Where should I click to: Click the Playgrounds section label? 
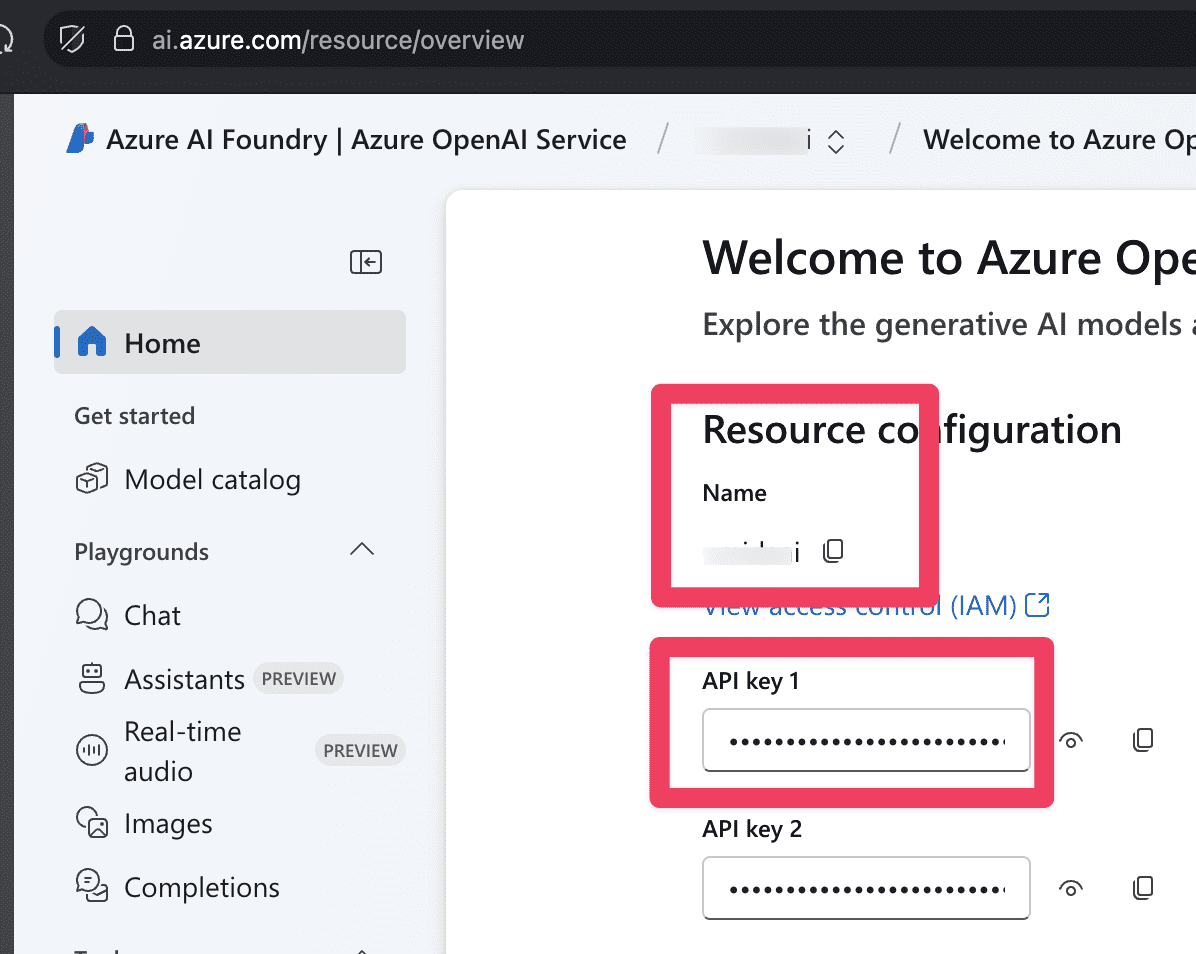tap(141, 551)
